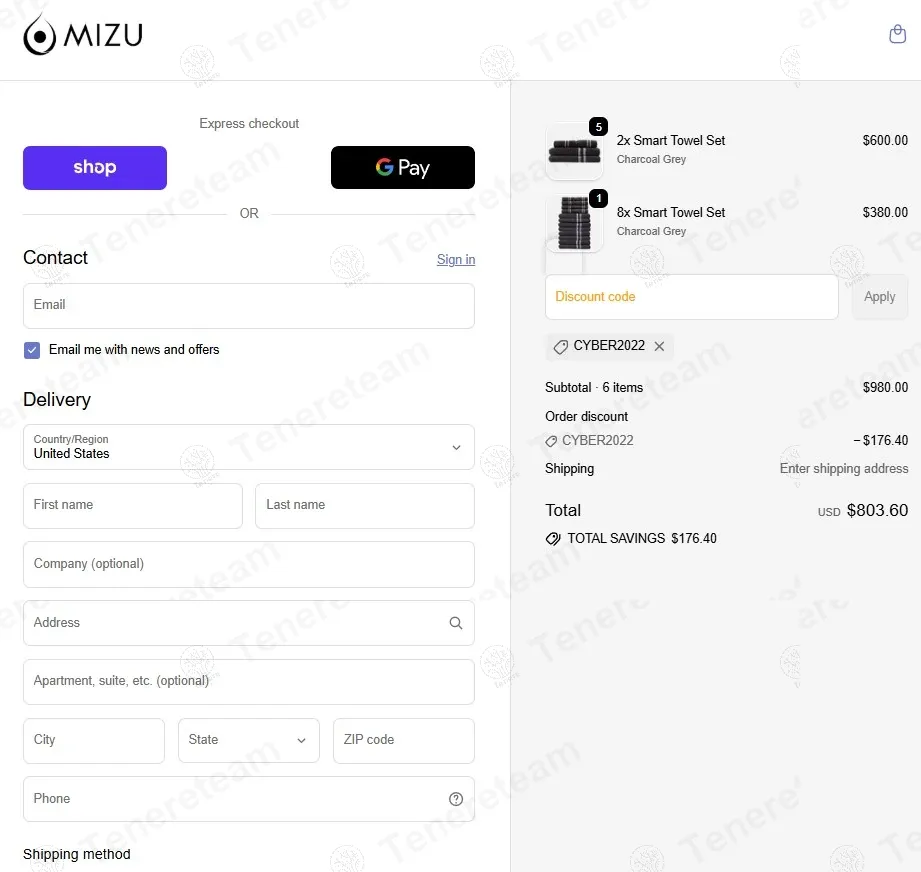The height and width of the screenshot is (872, 921).
Task: Focus the ZIP code field
Action: tap(404, 740)
